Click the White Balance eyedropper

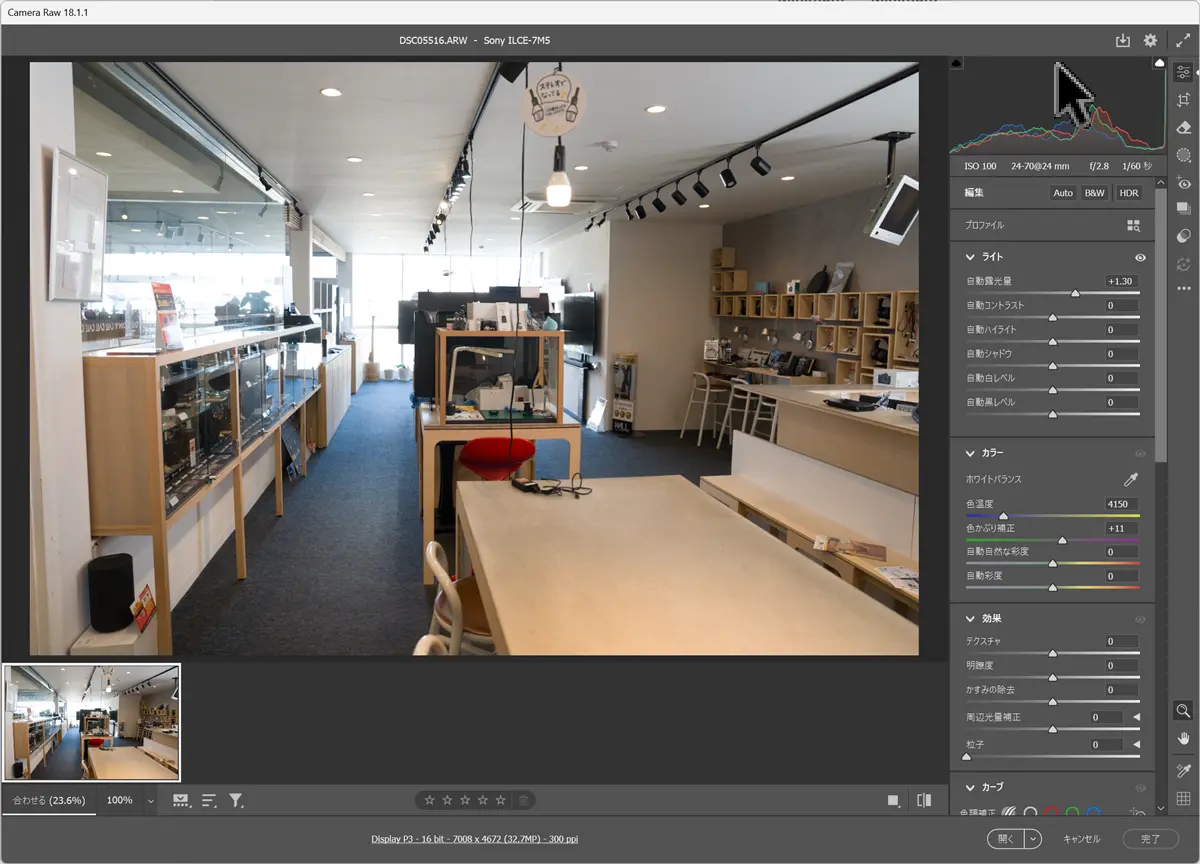click(x=1132, y=480)
